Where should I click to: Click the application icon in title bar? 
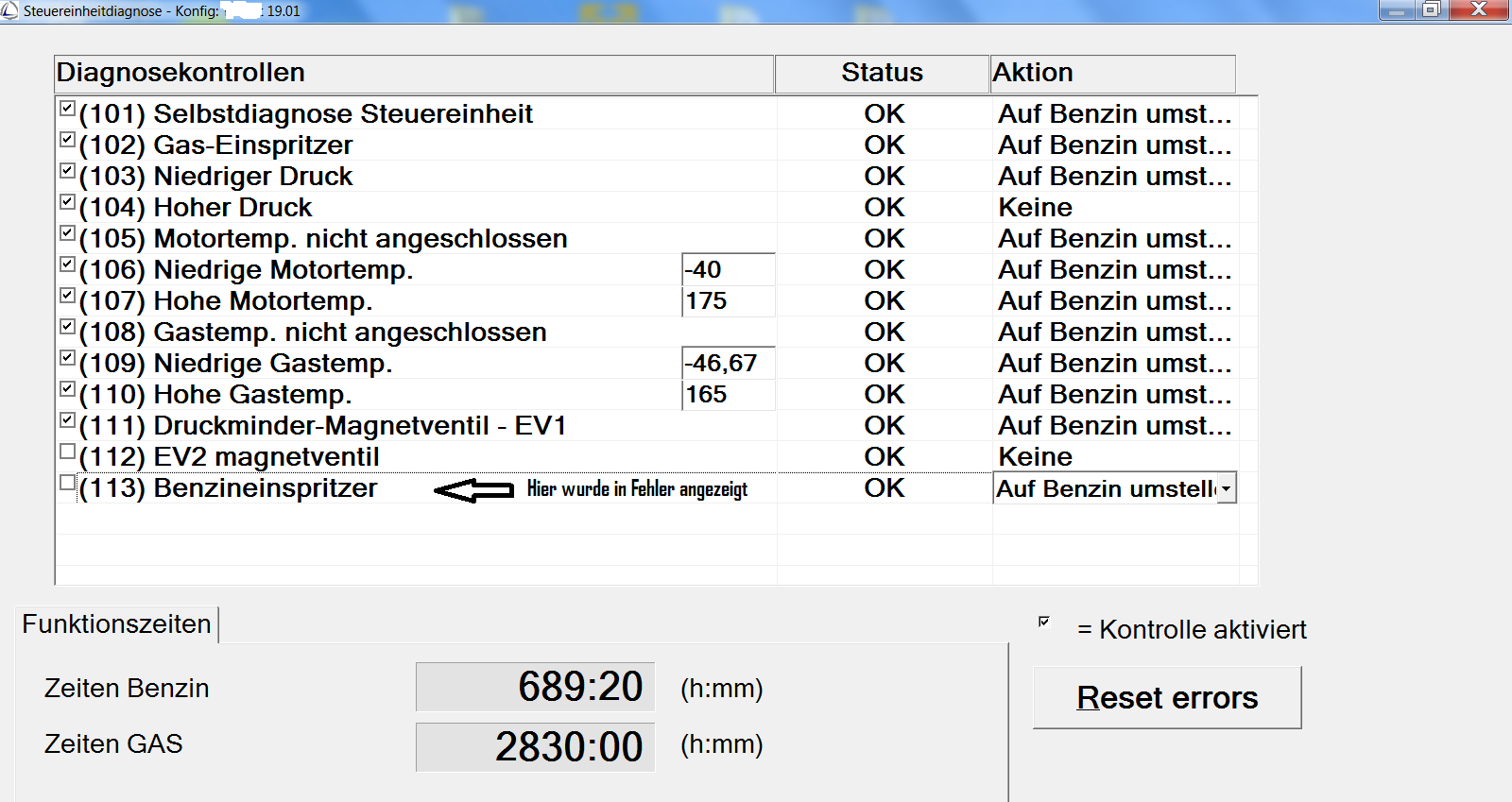tap(9, 10)
